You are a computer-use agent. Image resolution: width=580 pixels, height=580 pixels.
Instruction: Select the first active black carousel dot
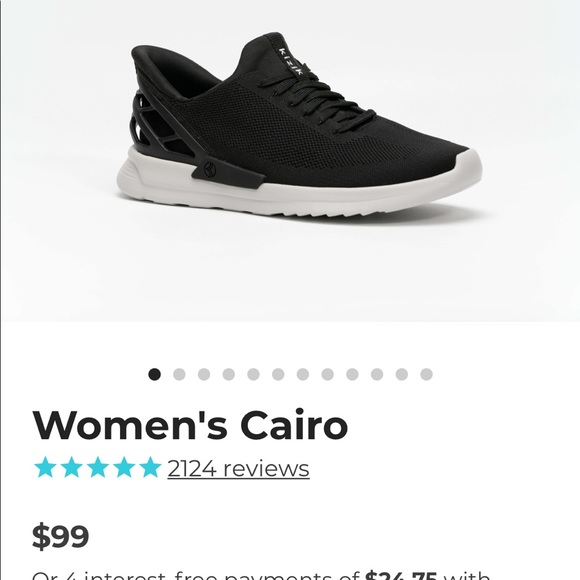pyautogui.click(x=155, y=374)
